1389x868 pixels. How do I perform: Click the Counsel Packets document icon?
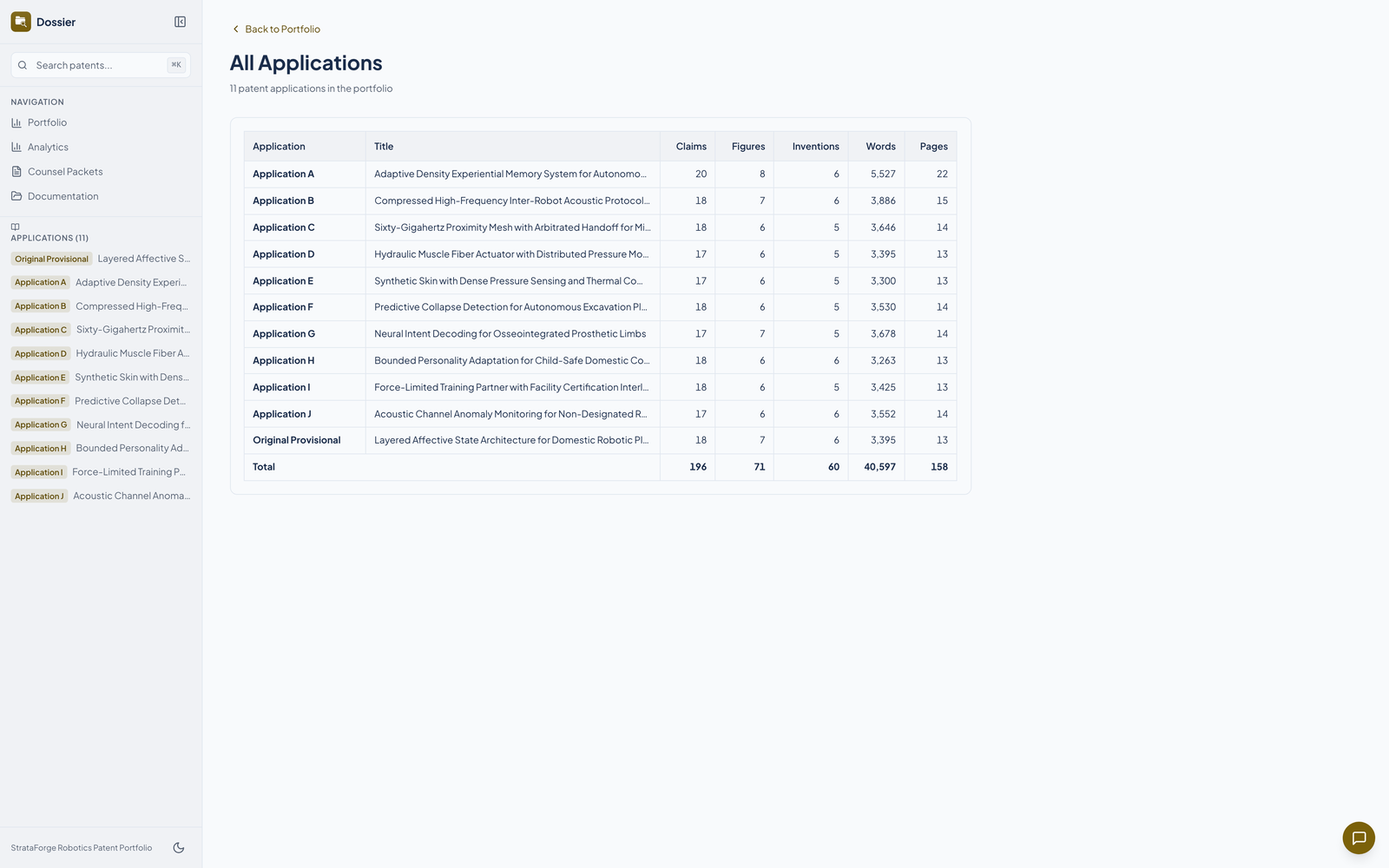[16, 172]
